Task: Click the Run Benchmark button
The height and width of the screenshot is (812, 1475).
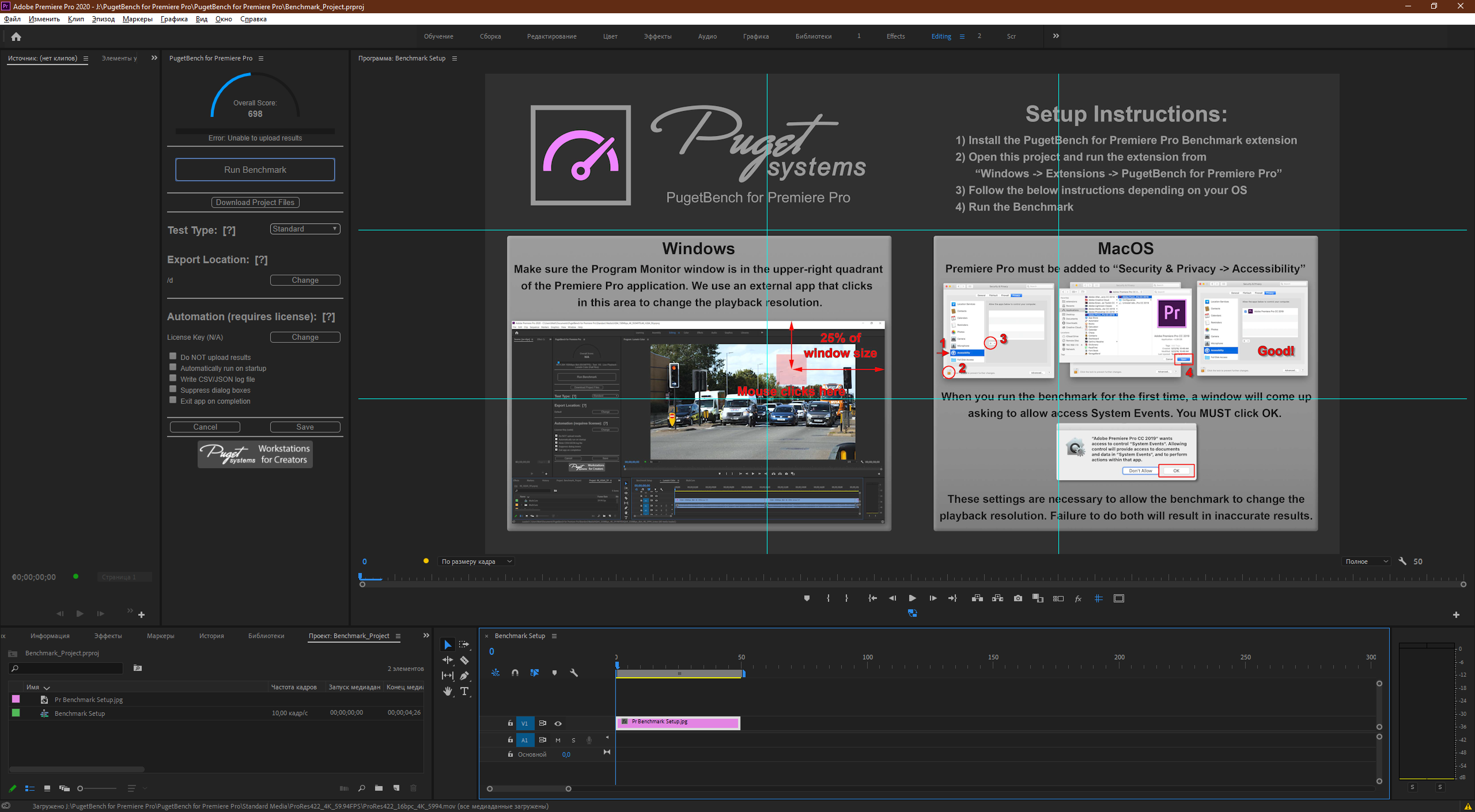Action: (255, 170)
